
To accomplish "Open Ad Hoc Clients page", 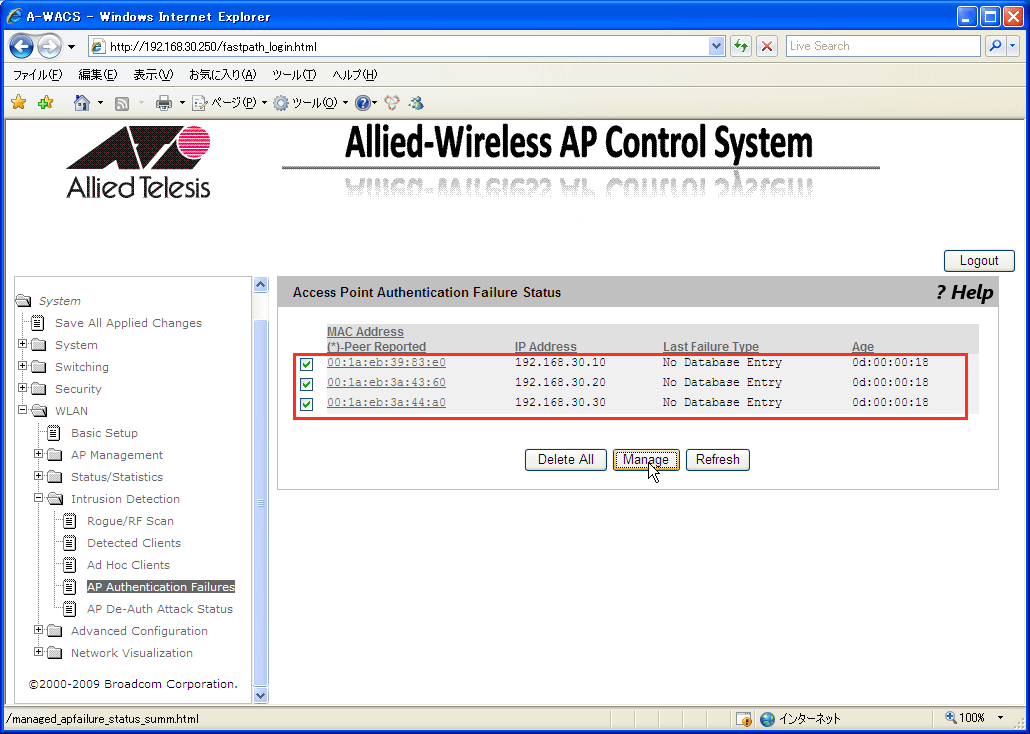I will point(128,565).
